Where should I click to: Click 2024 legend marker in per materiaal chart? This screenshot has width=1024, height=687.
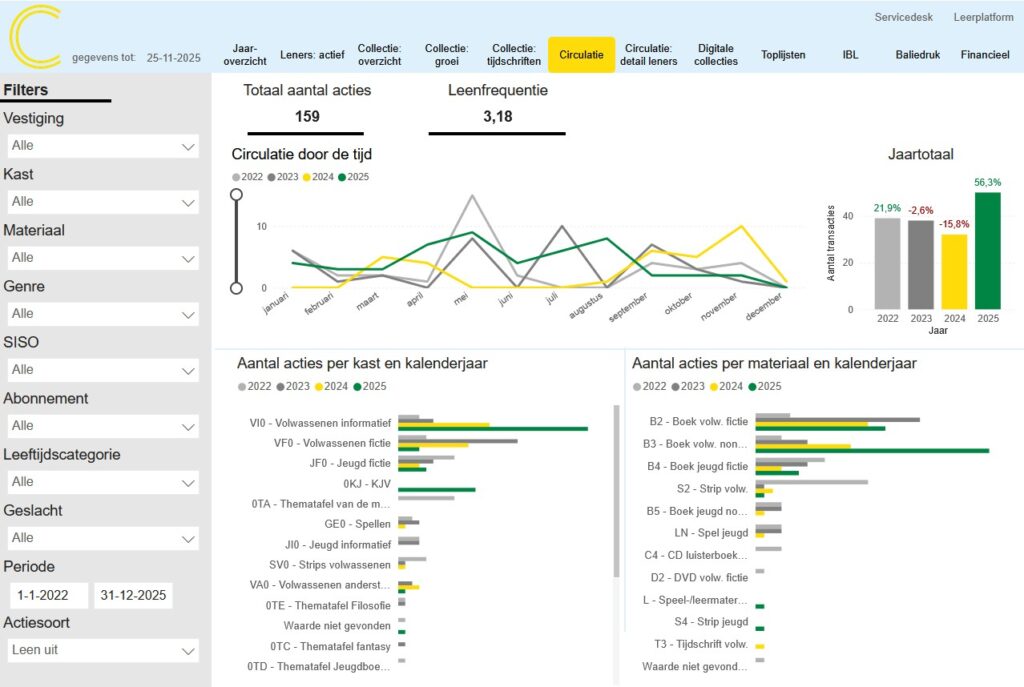coord(717,386)
